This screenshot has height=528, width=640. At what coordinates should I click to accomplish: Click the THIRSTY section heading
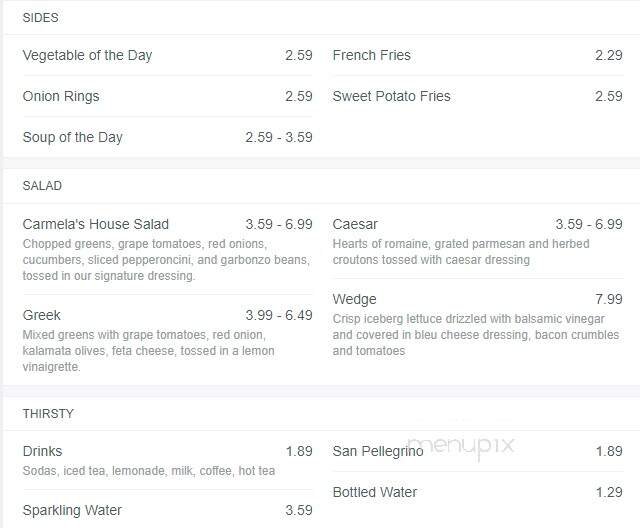coord(48,414)
